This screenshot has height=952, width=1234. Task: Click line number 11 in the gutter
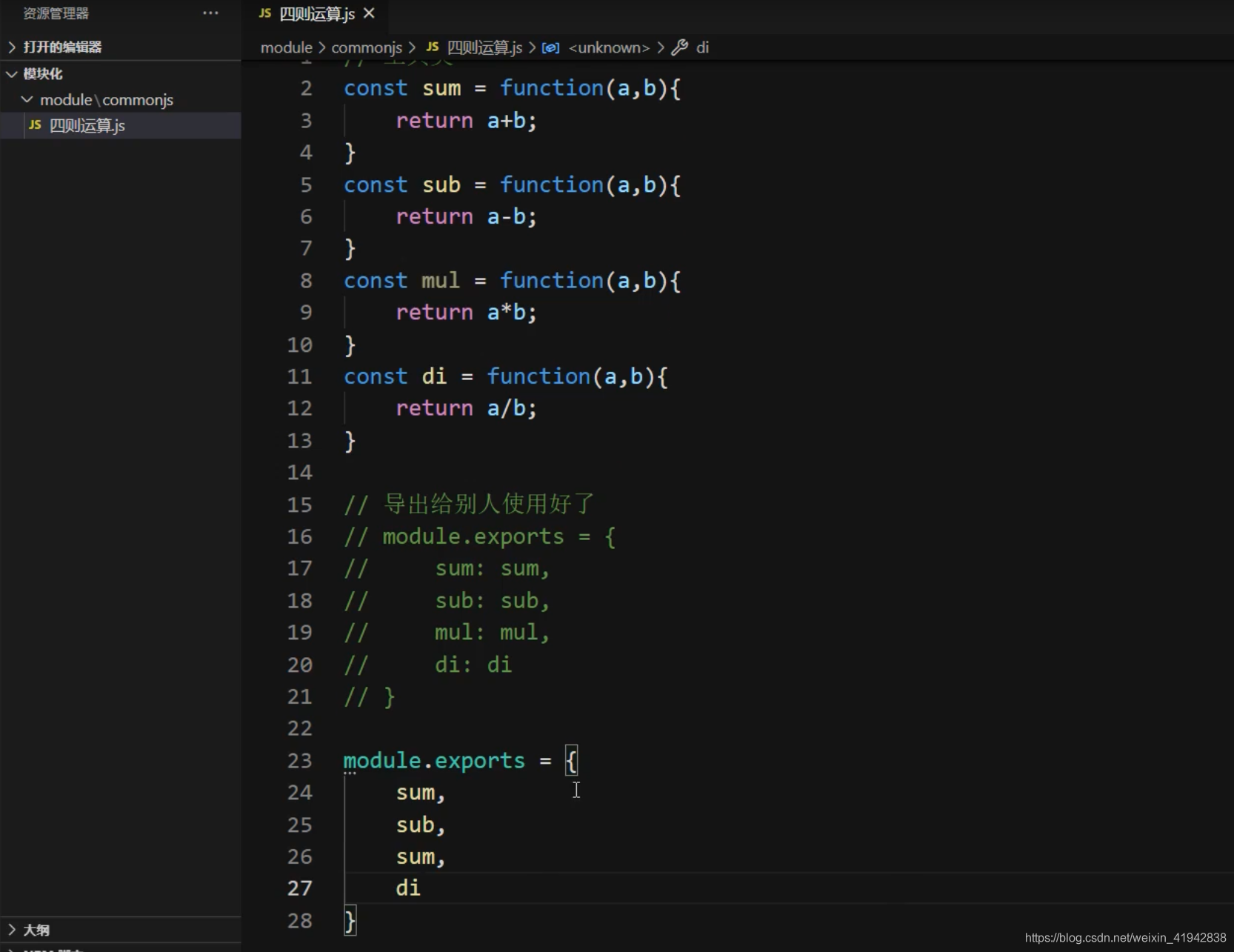(300, 376)
